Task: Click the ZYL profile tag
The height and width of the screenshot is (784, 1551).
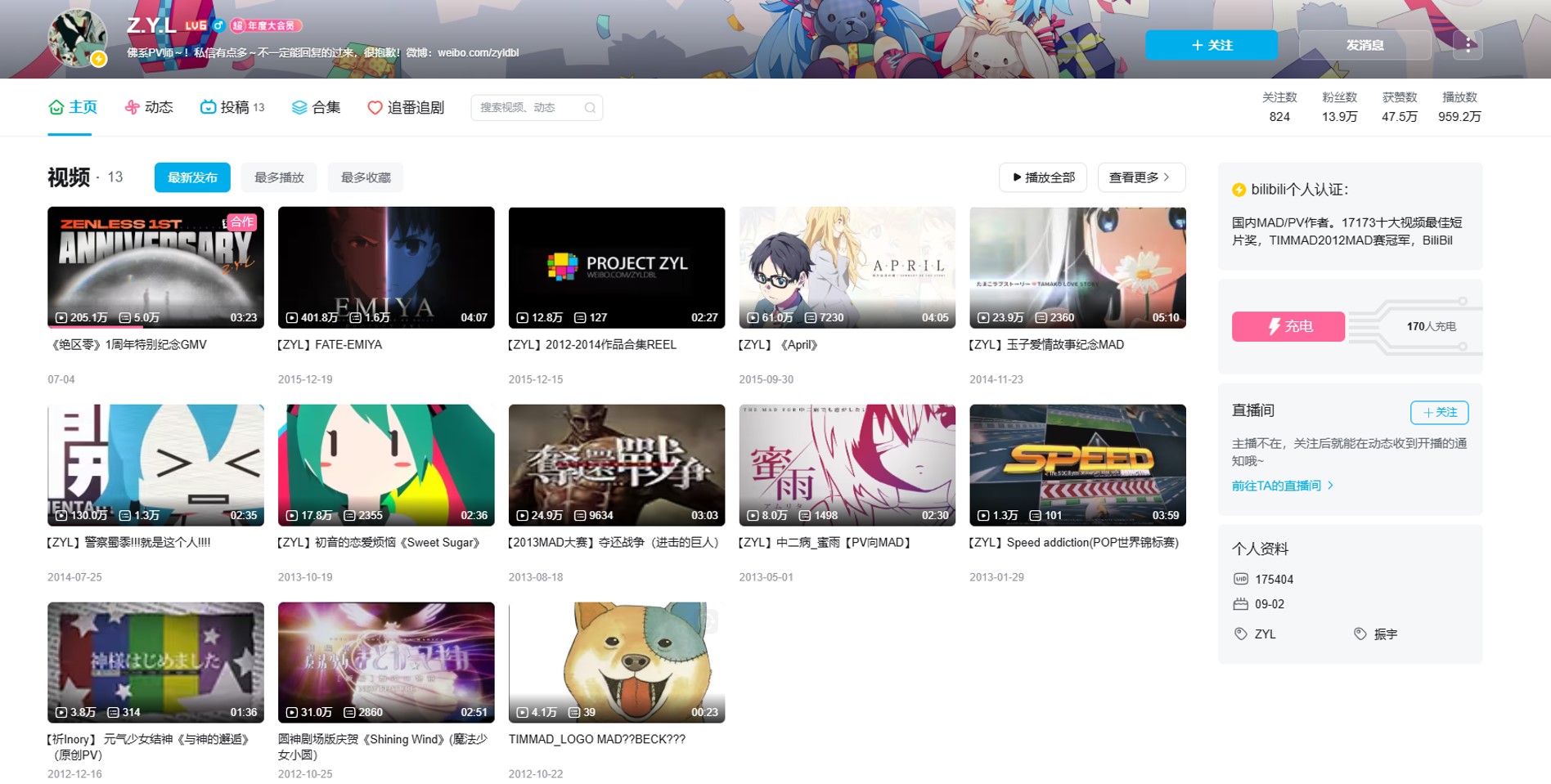Action: coord(1266,634)
